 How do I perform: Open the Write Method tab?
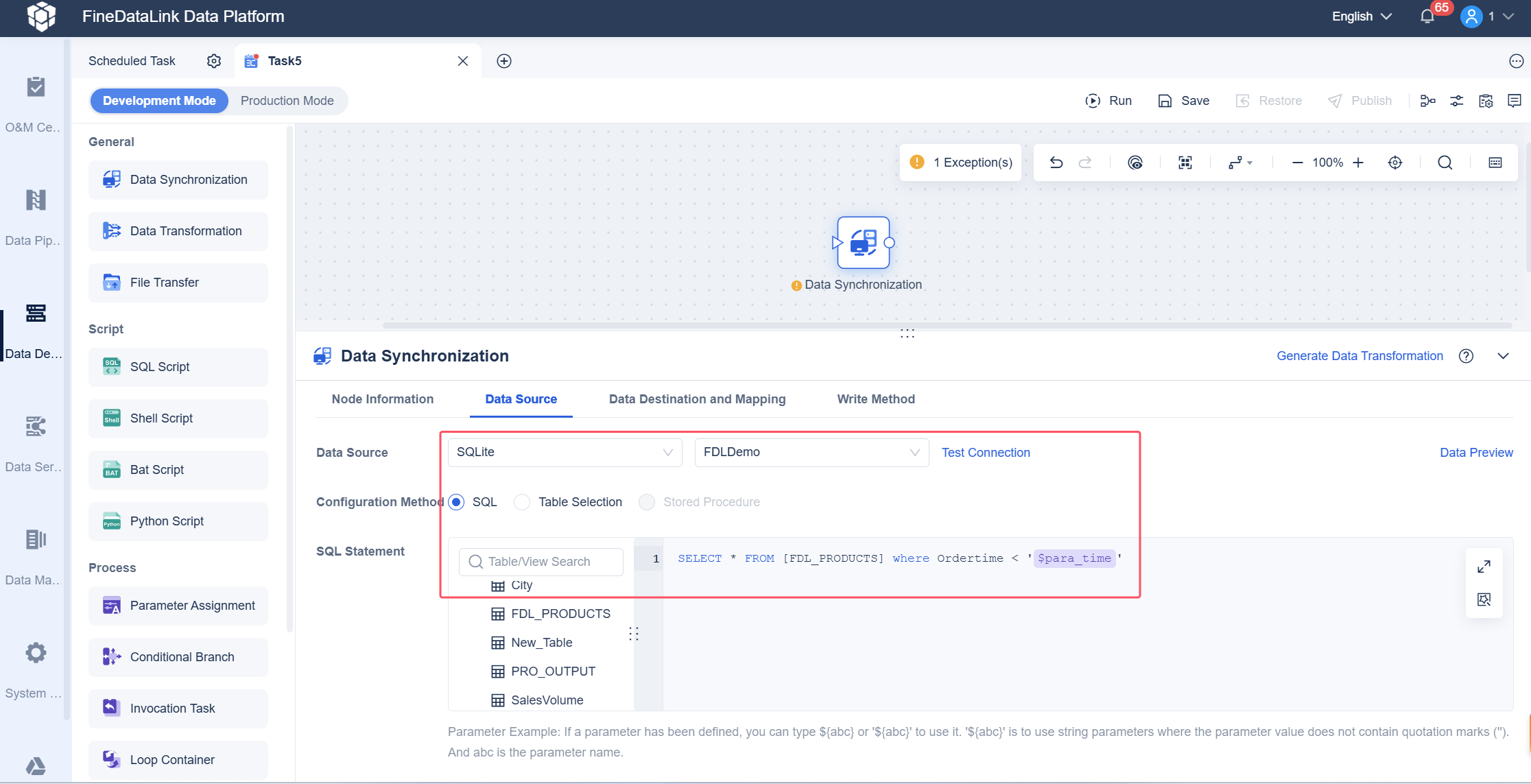(875, 399)
